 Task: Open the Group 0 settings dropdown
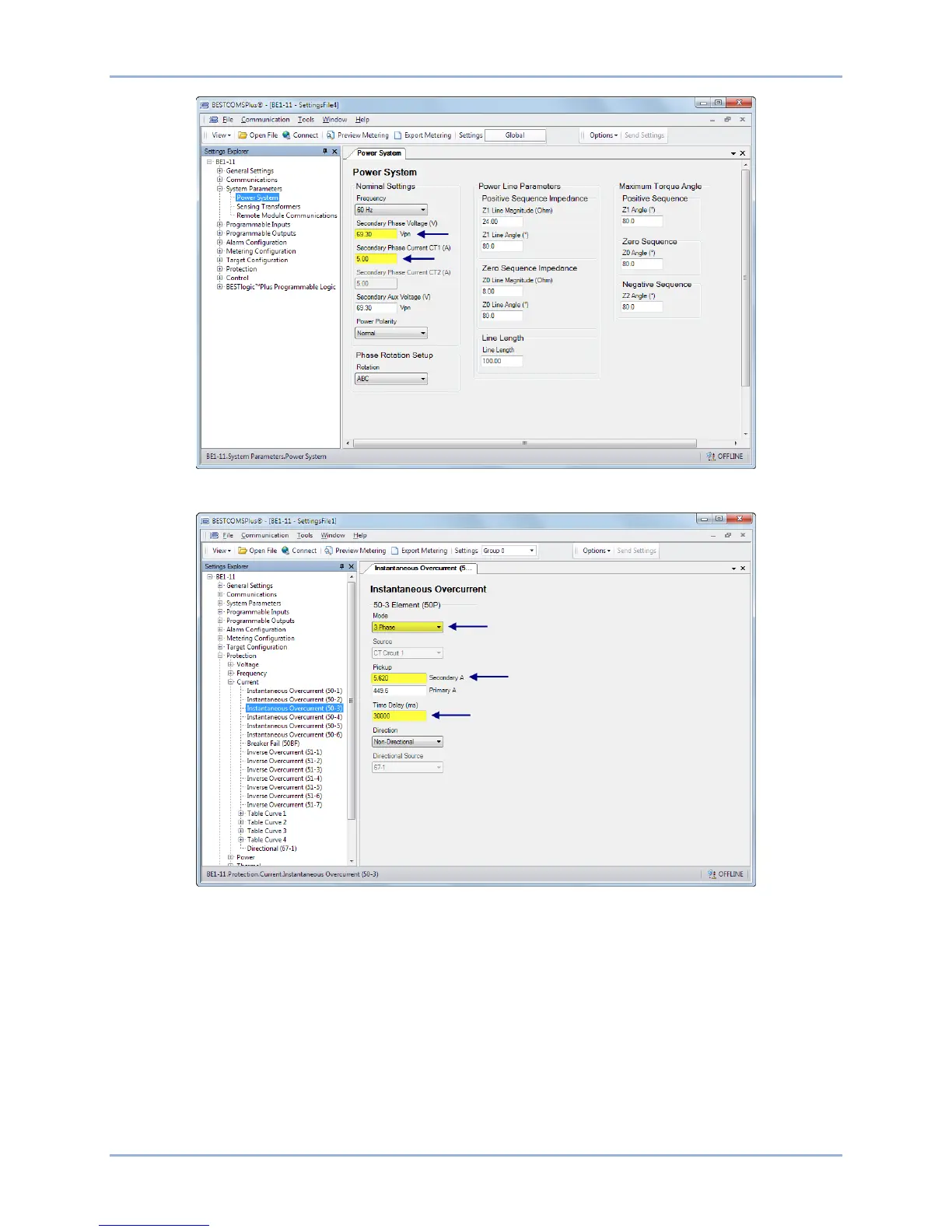[x=509, y=551]
